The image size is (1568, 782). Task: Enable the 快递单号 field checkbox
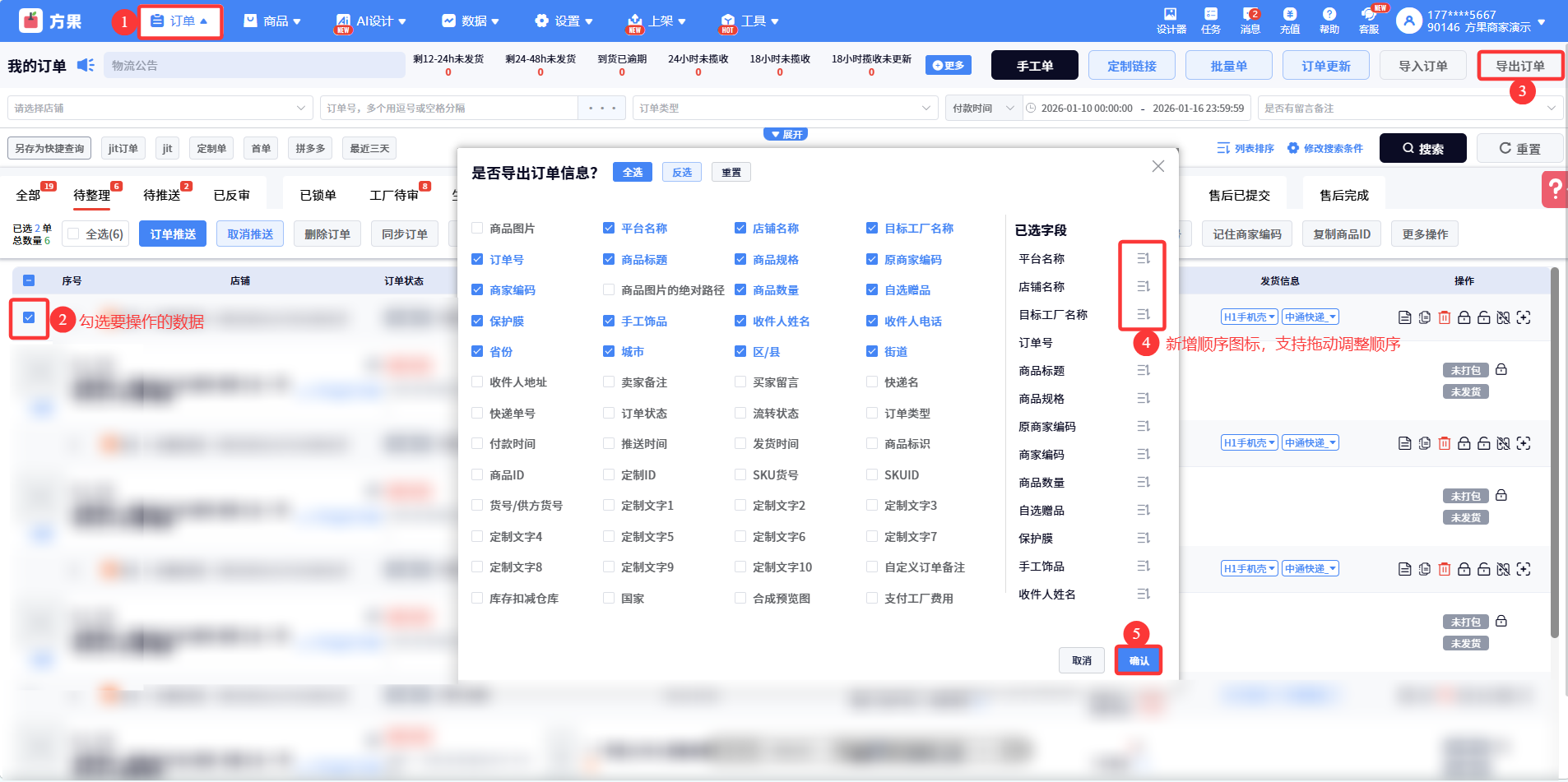[x=477, y=414]
